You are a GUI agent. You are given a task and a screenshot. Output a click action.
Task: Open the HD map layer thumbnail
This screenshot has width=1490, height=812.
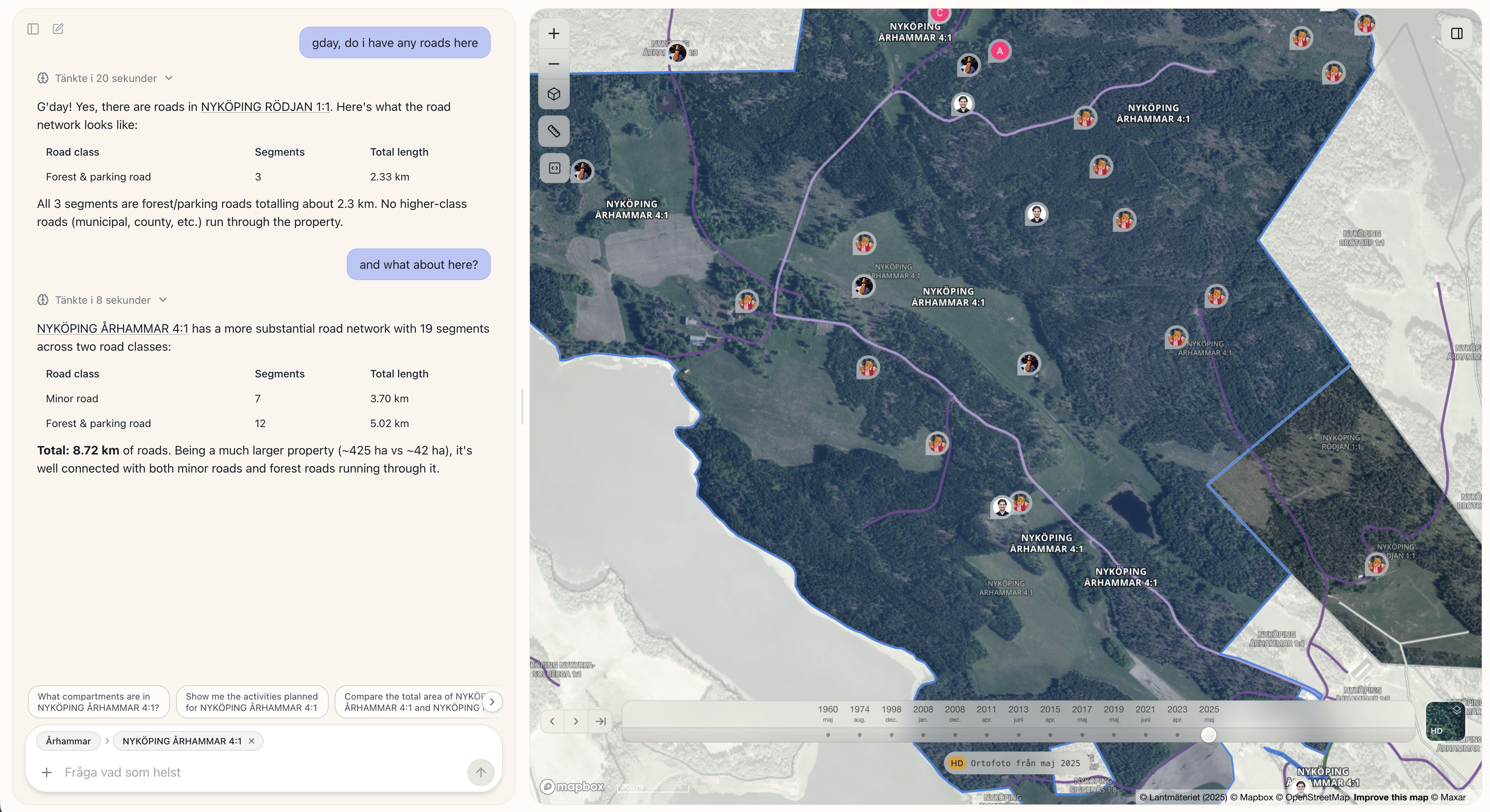coord(1445,721)
